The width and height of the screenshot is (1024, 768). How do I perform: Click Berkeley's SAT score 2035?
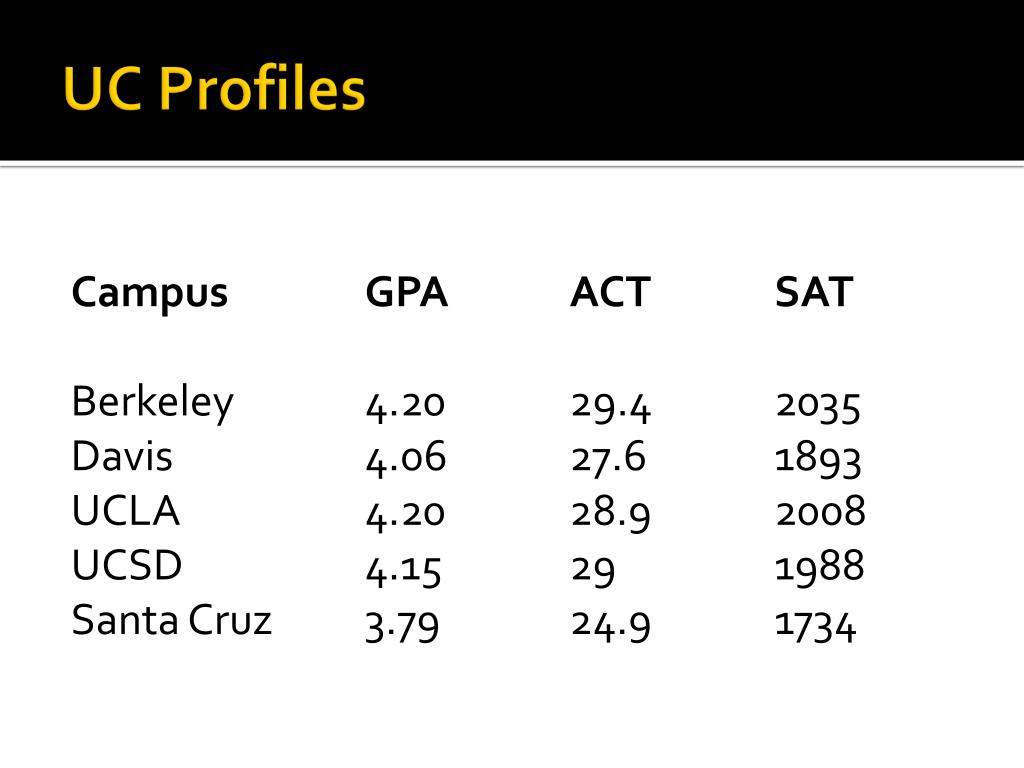tap(818, 406)
